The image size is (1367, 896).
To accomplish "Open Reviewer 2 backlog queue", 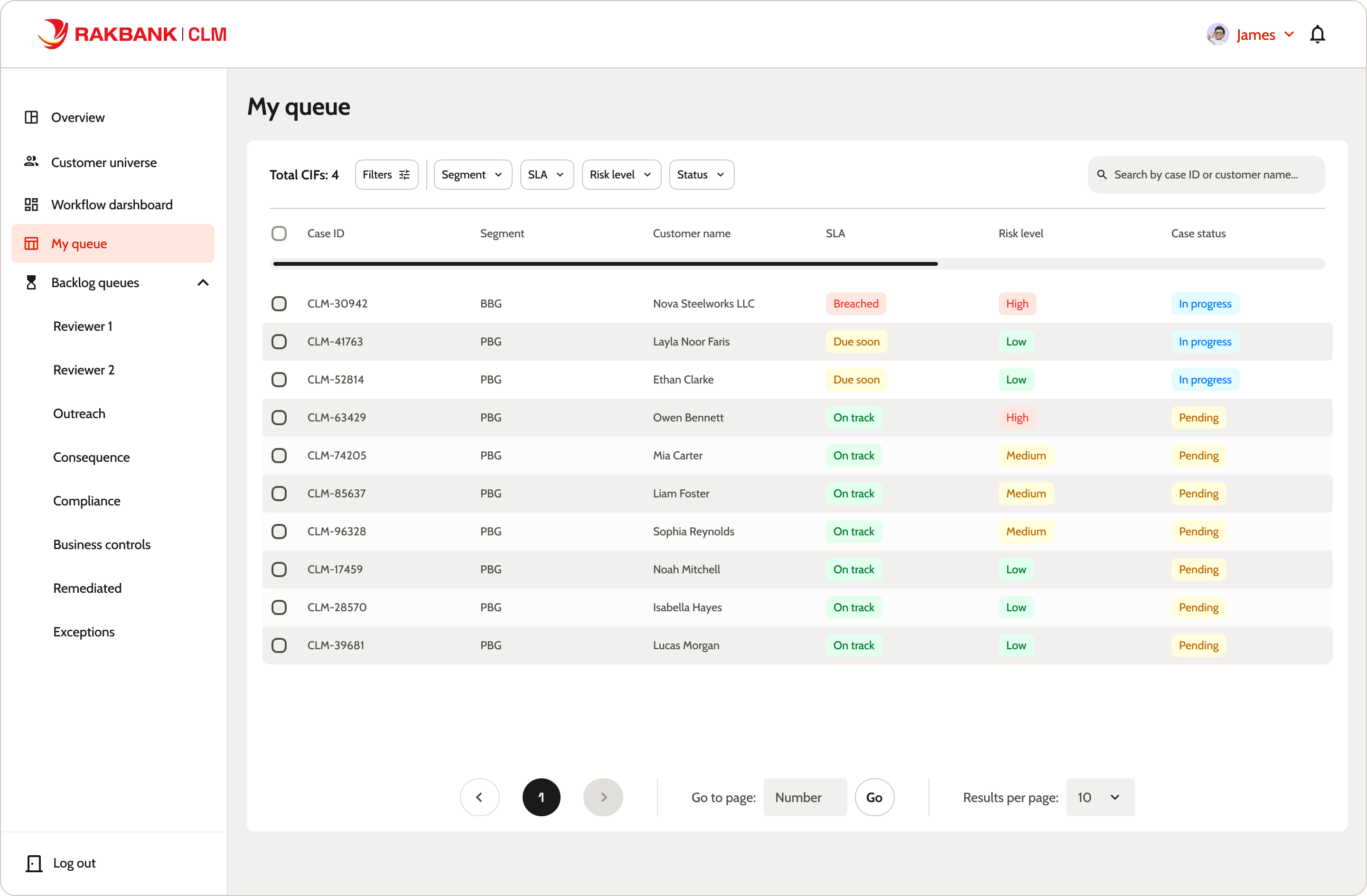I will [84, 370].
